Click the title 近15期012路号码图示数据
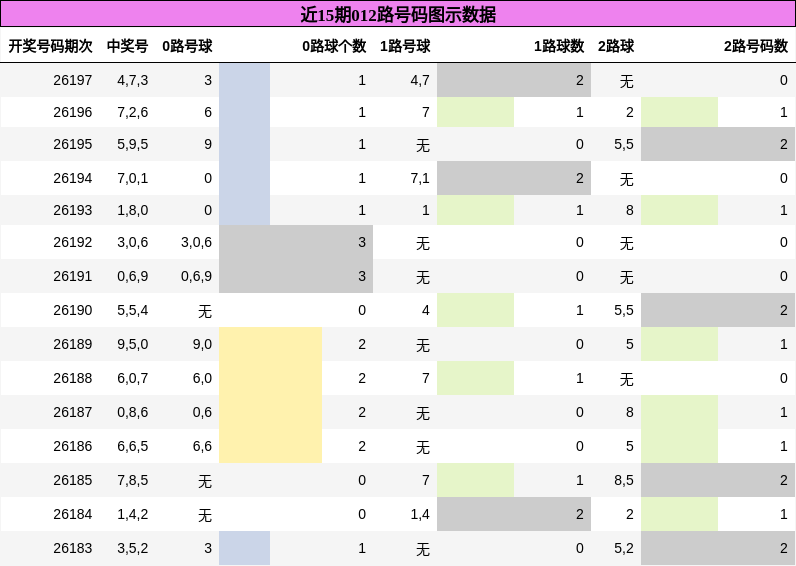 point(398,14)
